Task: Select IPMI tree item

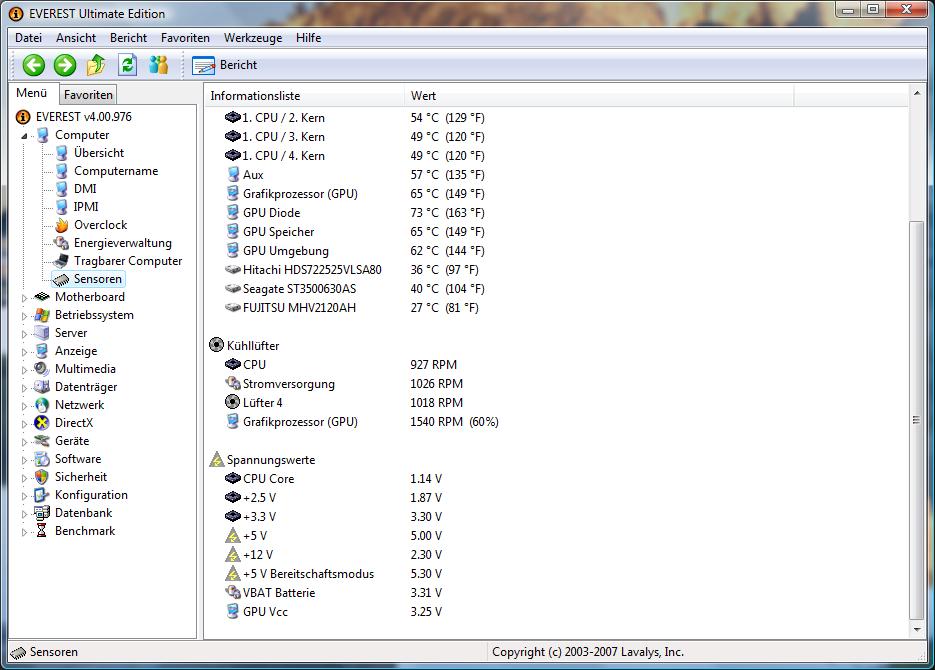Action: click(x=86, y=207)
